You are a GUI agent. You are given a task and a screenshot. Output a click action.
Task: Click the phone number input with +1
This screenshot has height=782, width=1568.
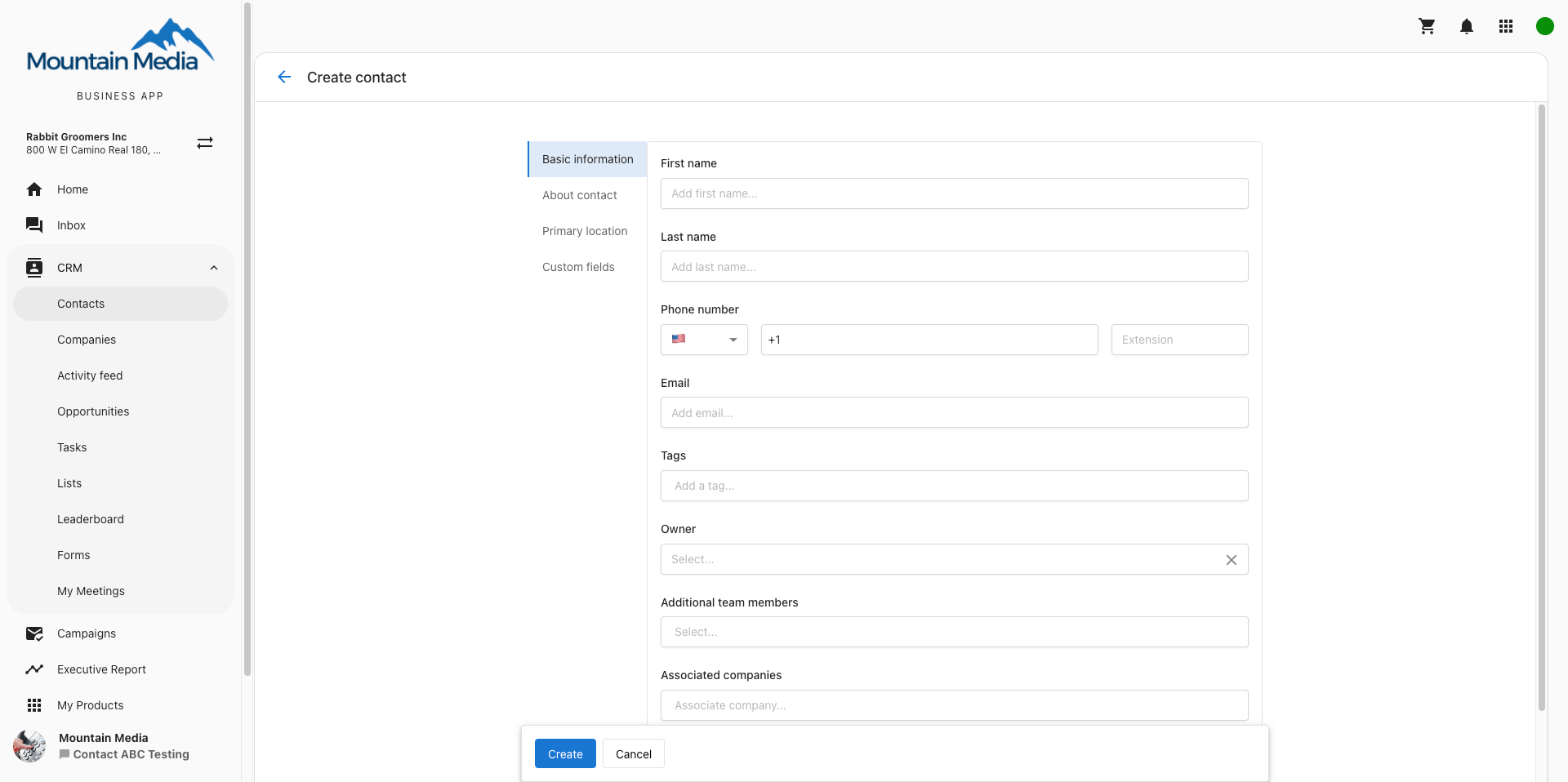[x=929, y=340]
